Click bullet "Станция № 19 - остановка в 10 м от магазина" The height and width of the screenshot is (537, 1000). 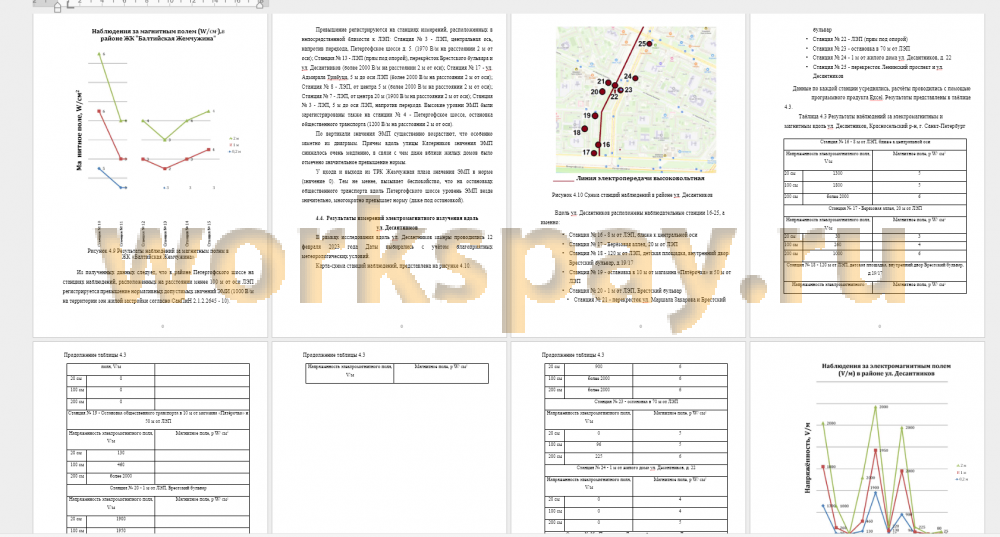(x=649, y=276)
